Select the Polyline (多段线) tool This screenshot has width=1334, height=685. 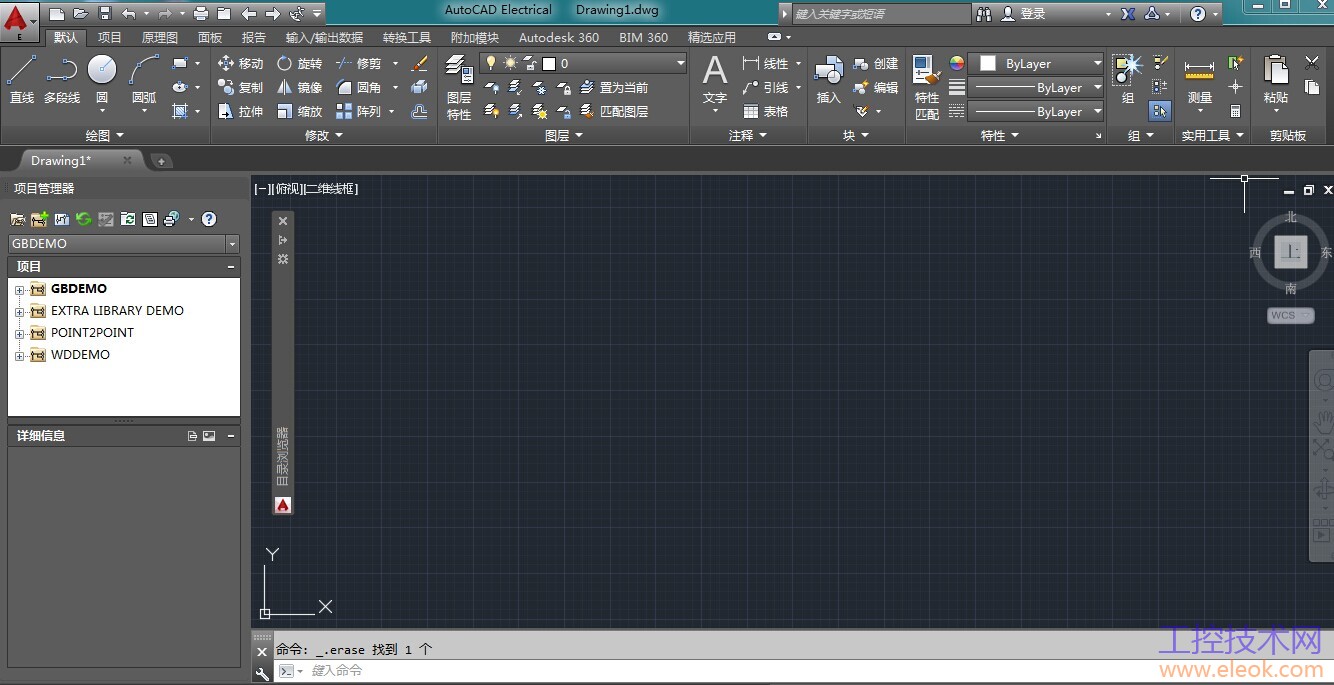click(62, 79)
